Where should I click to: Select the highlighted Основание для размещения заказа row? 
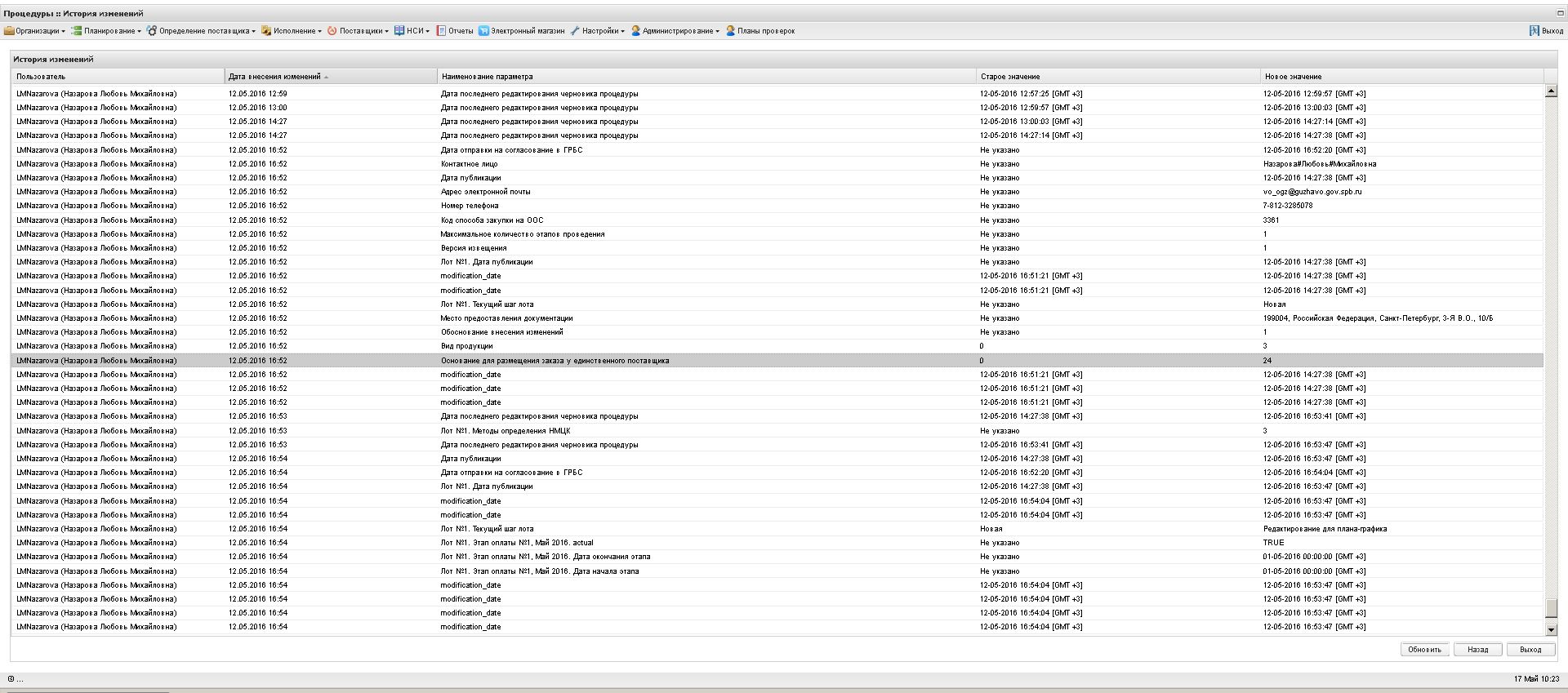point(777,360)
